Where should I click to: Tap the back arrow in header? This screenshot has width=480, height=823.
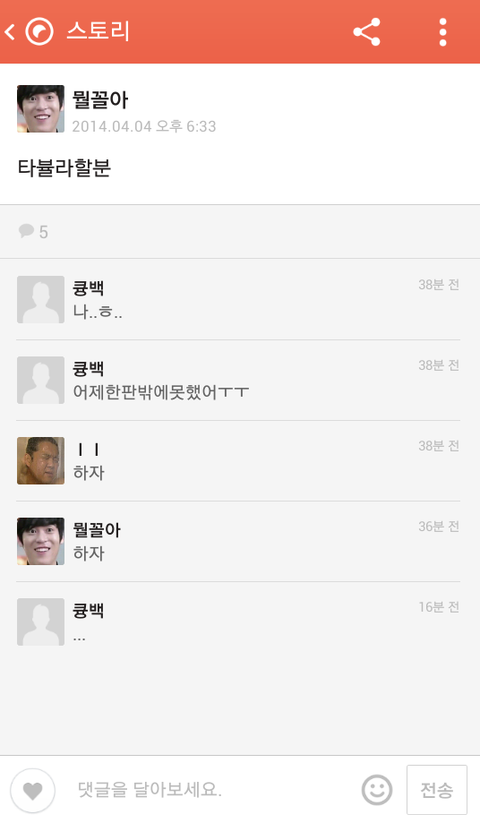[9, 32]
